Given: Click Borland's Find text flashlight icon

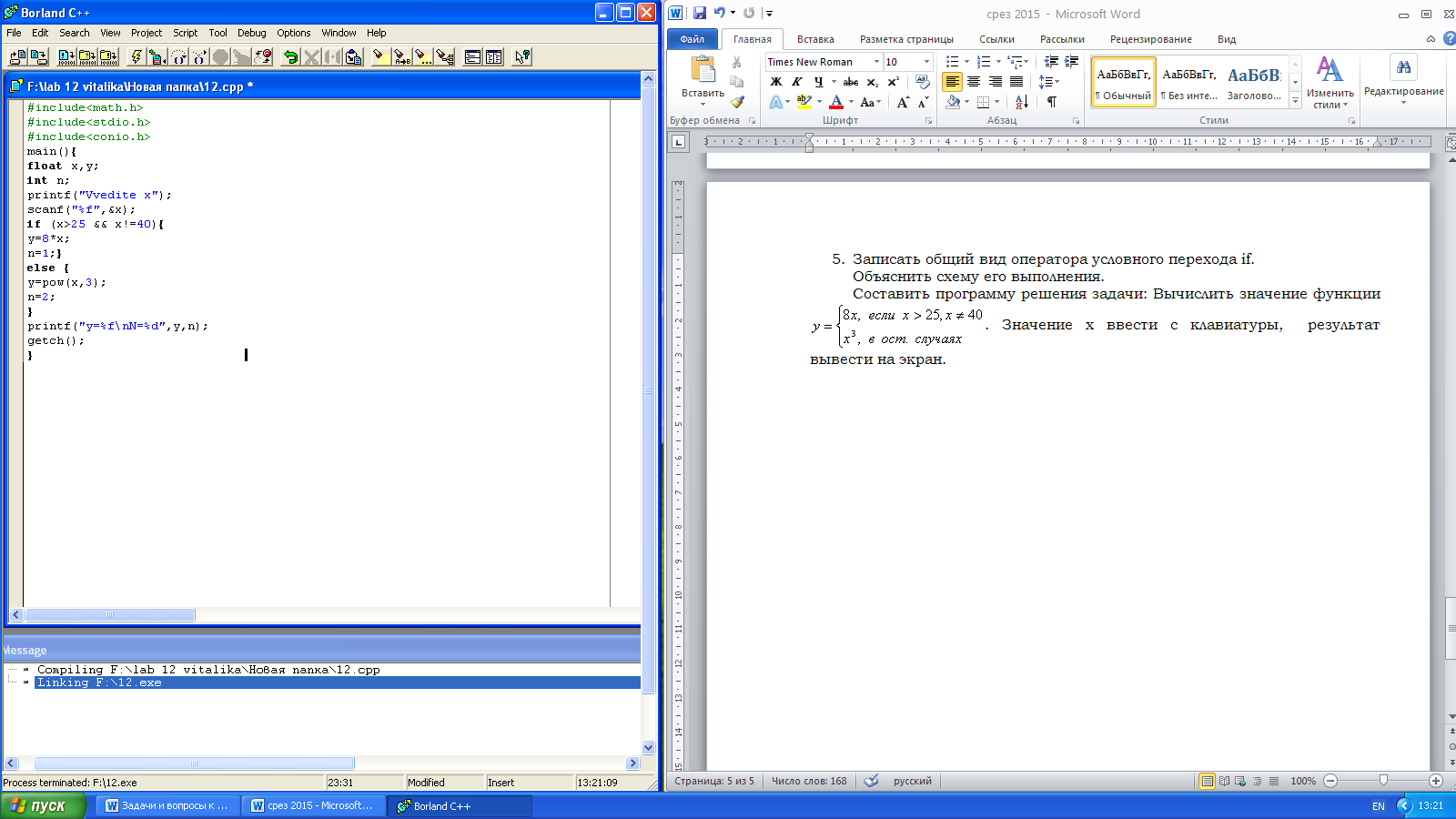Looking at the screenshot, I should click(x=380, y=56).
